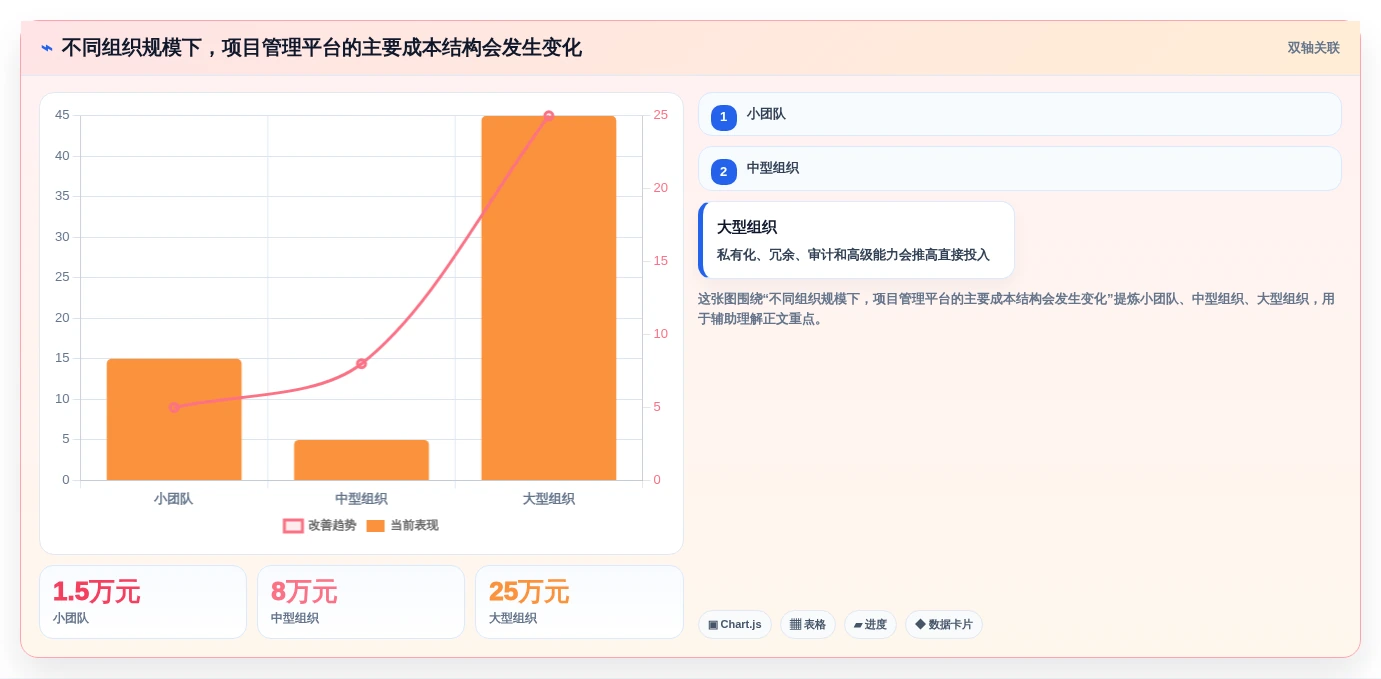The width and height of the screenshot is (1381, 679).
Task: Click the 私有化、冗余、审计 description text
Action: tap(853, 255)
